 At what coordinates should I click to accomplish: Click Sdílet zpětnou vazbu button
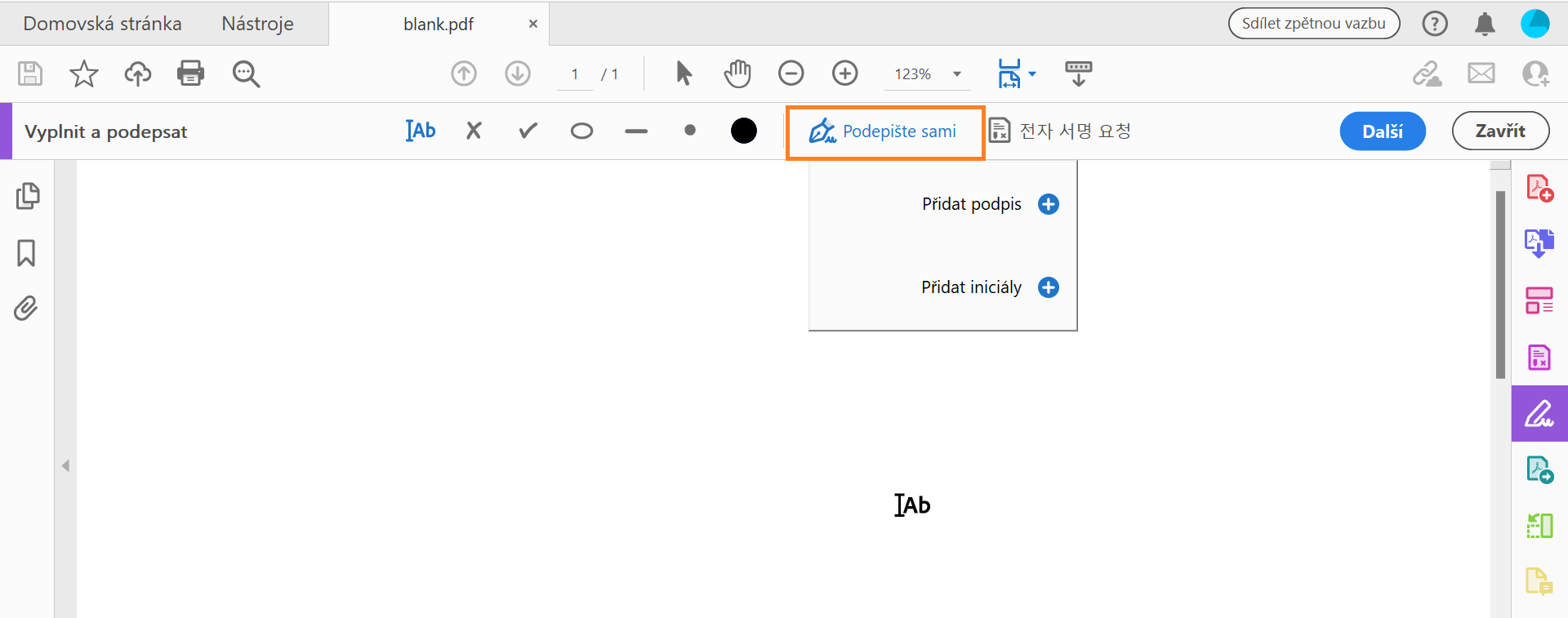click(1314, 24)
